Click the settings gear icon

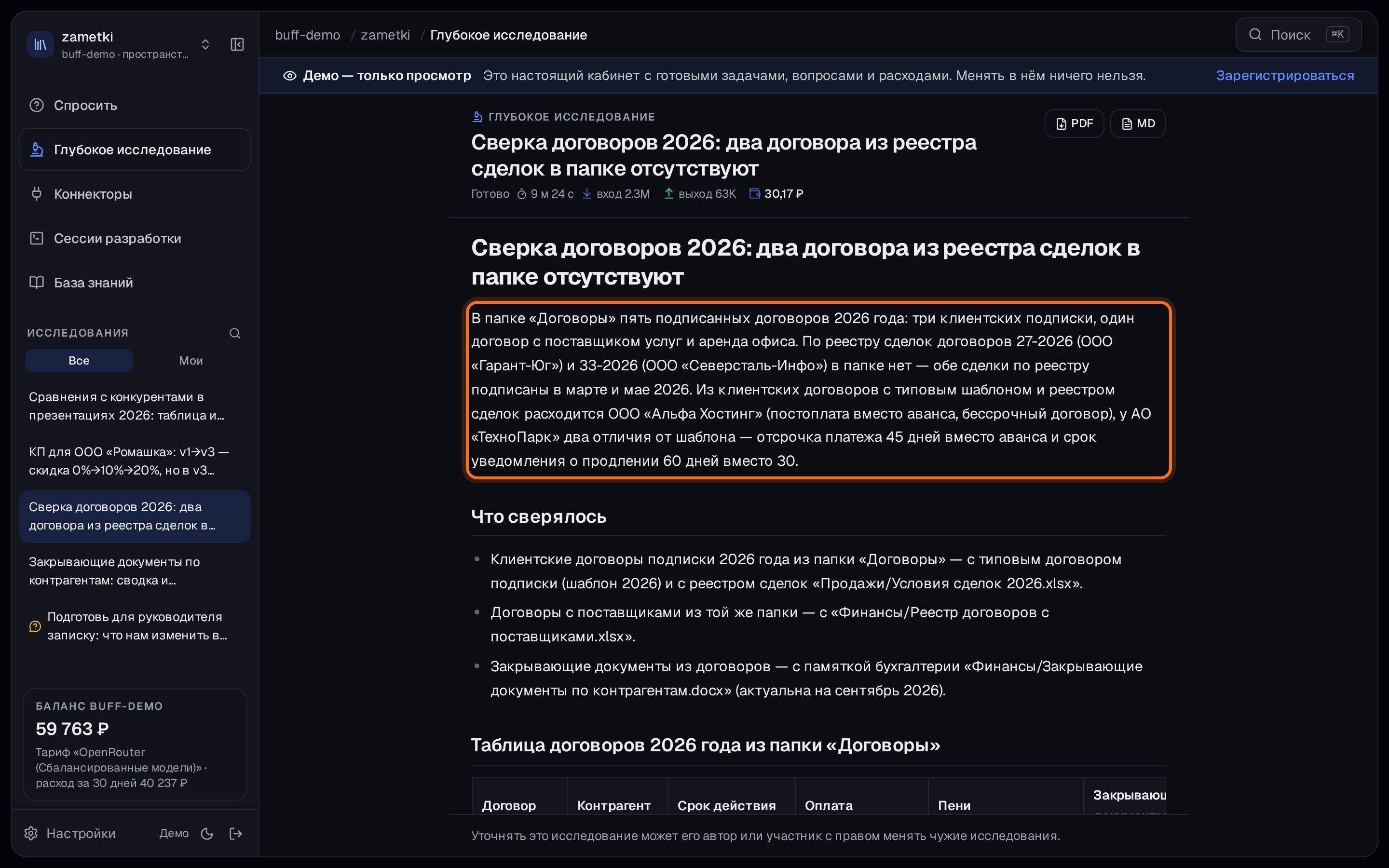31,833
